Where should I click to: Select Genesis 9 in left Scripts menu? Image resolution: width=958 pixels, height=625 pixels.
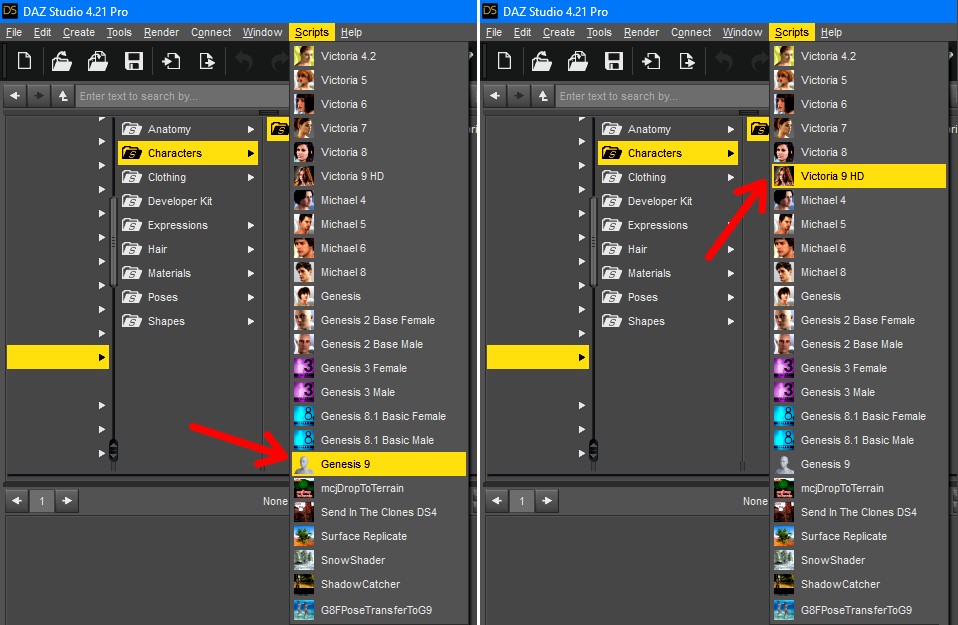click(379, 464)
